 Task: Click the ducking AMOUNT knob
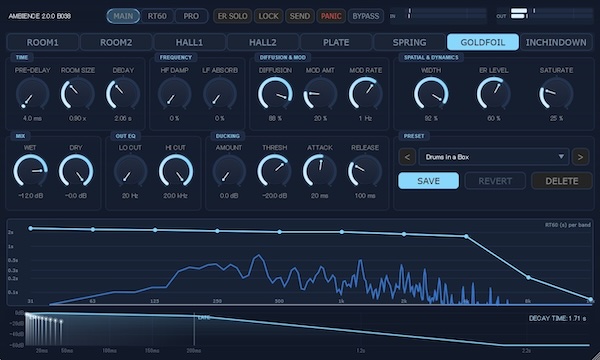tap(229, 171)
